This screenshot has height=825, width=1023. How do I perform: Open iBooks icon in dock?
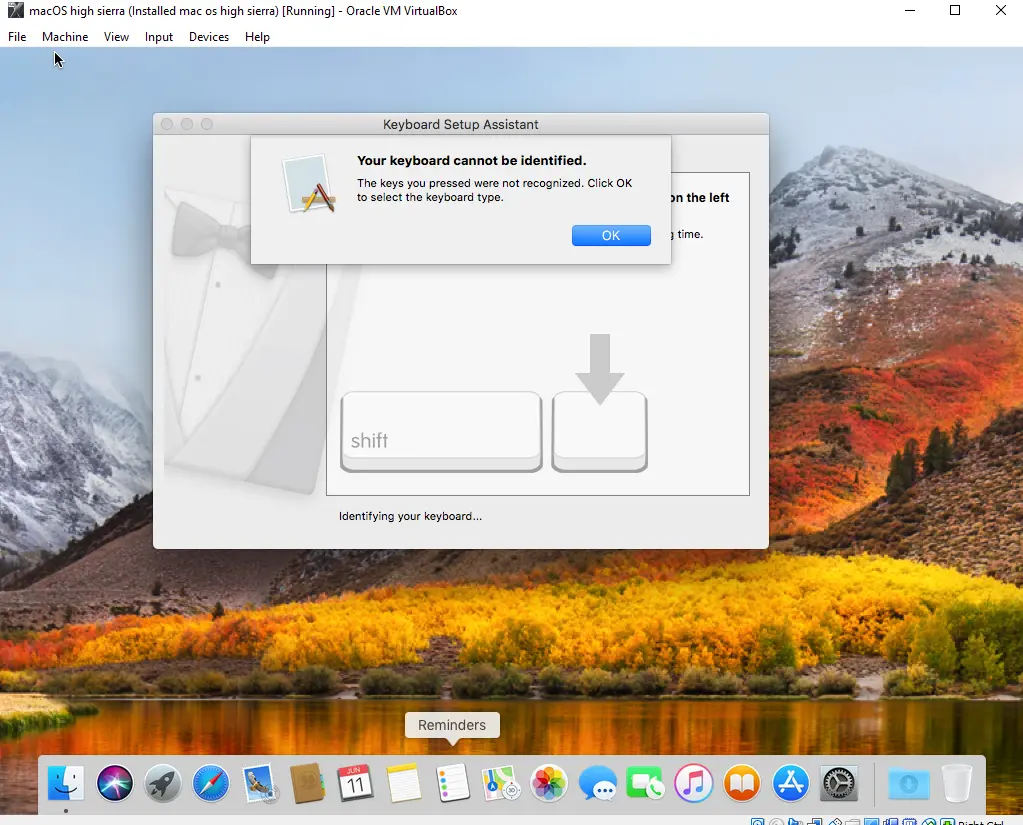coord(742,783)
